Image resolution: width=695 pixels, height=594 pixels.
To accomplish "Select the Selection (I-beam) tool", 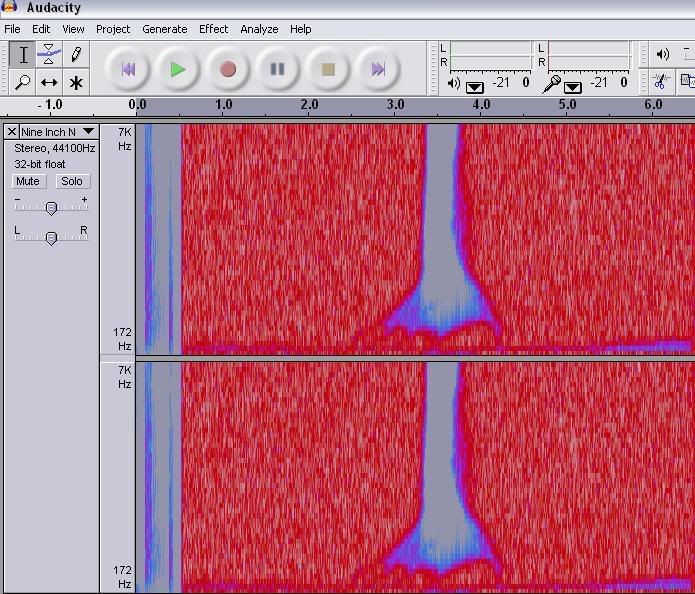I will tap(23, 55).
